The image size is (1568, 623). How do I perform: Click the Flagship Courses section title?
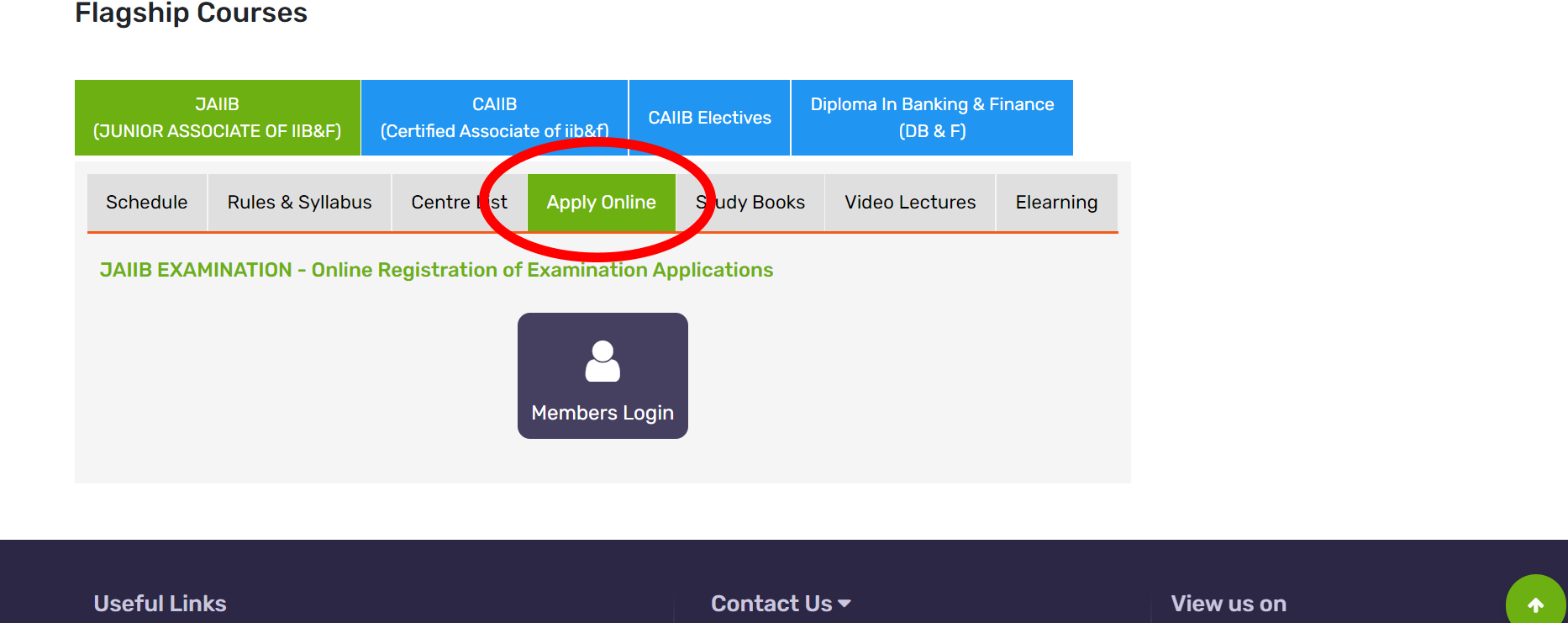pyautogui.click(x=191, y=13)
